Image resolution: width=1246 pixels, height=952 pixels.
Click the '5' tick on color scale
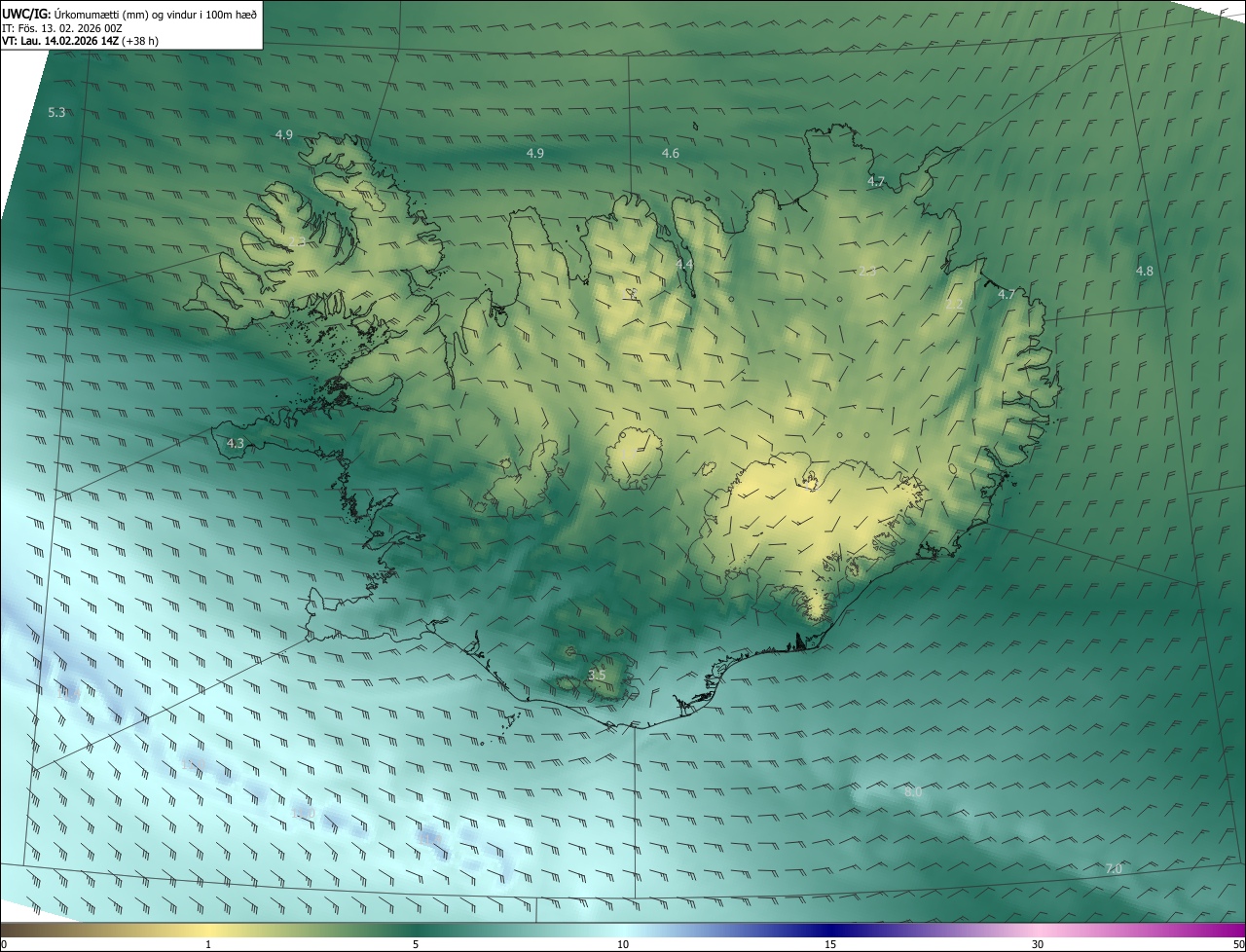[x=416, y=944]
